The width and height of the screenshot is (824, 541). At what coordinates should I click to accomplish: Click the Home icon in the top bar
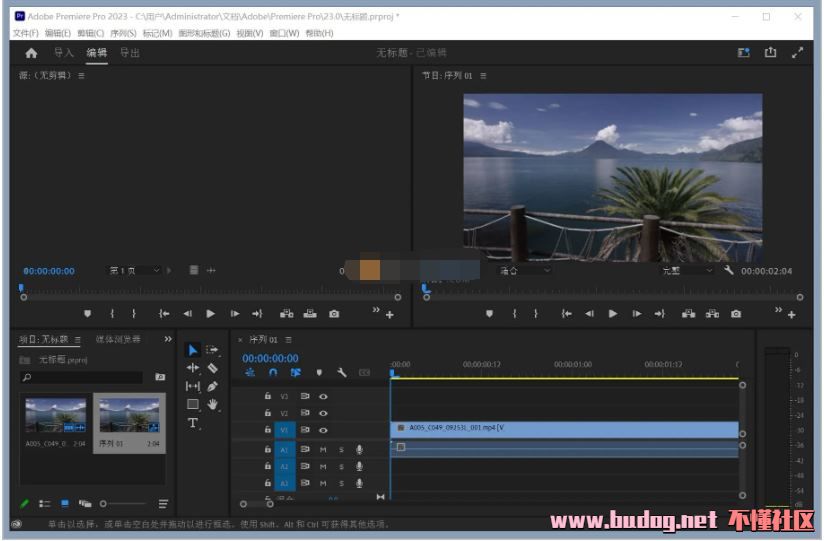(31, 53)
